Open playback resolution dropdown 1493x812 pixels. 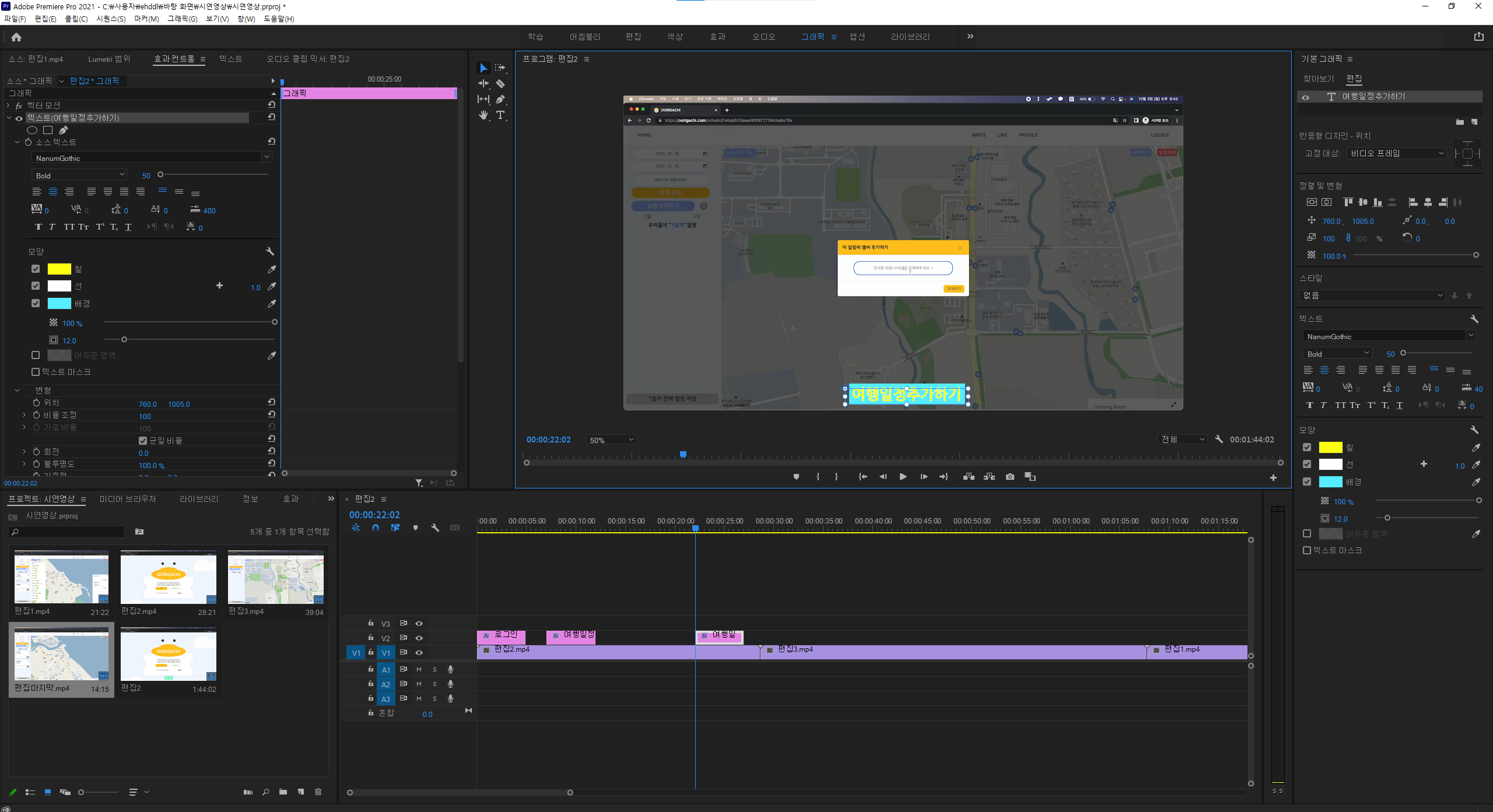(x=1183, y=440)
